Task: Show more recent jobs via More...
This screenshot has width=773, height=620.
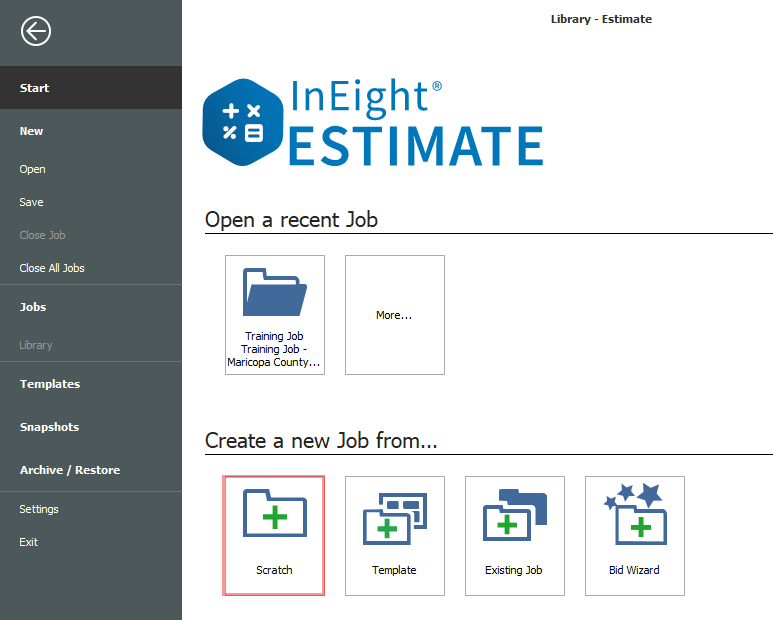Action: click(394, 315)
